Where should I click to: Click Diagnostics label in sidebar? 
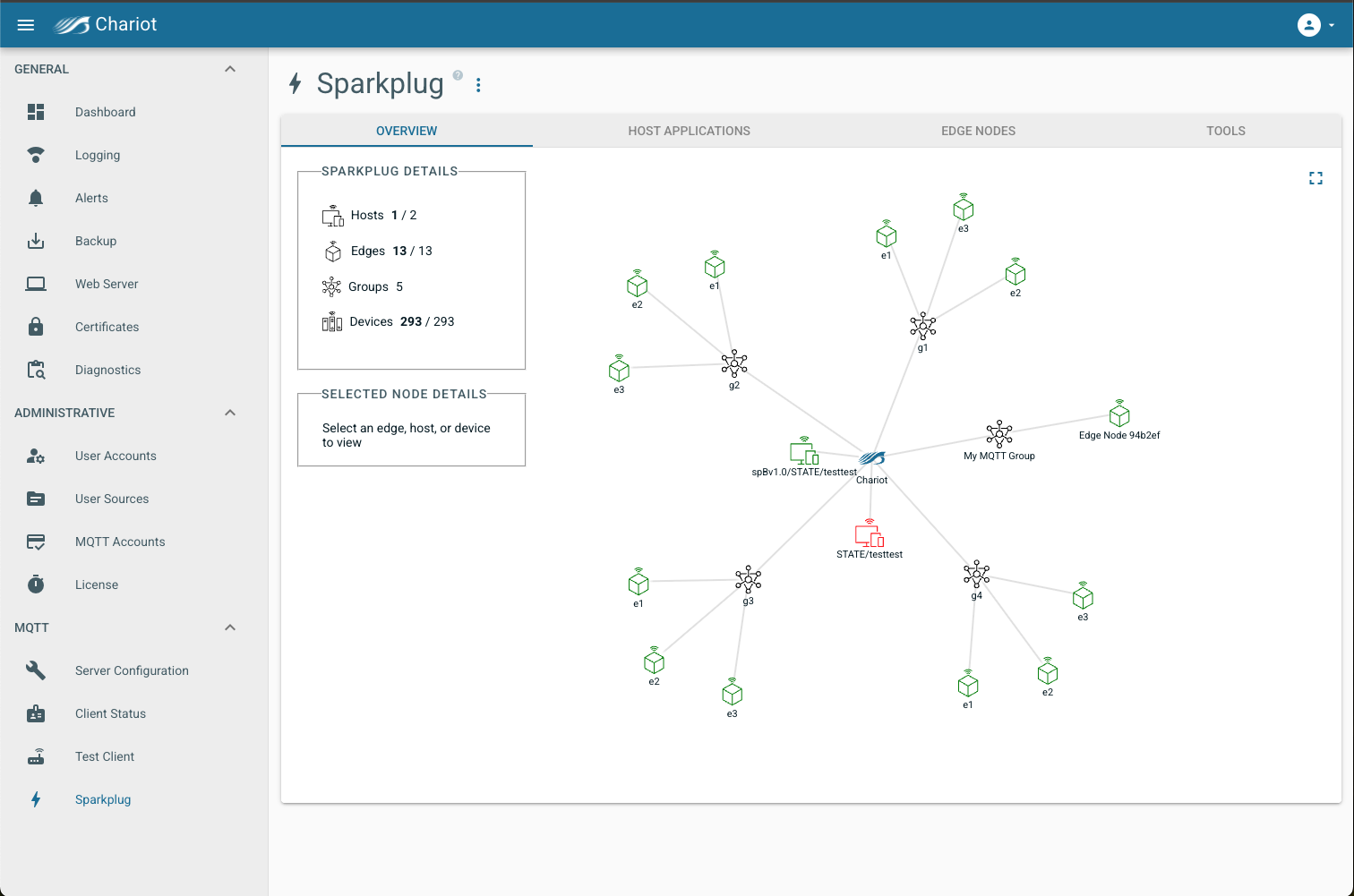coord(108,370)
